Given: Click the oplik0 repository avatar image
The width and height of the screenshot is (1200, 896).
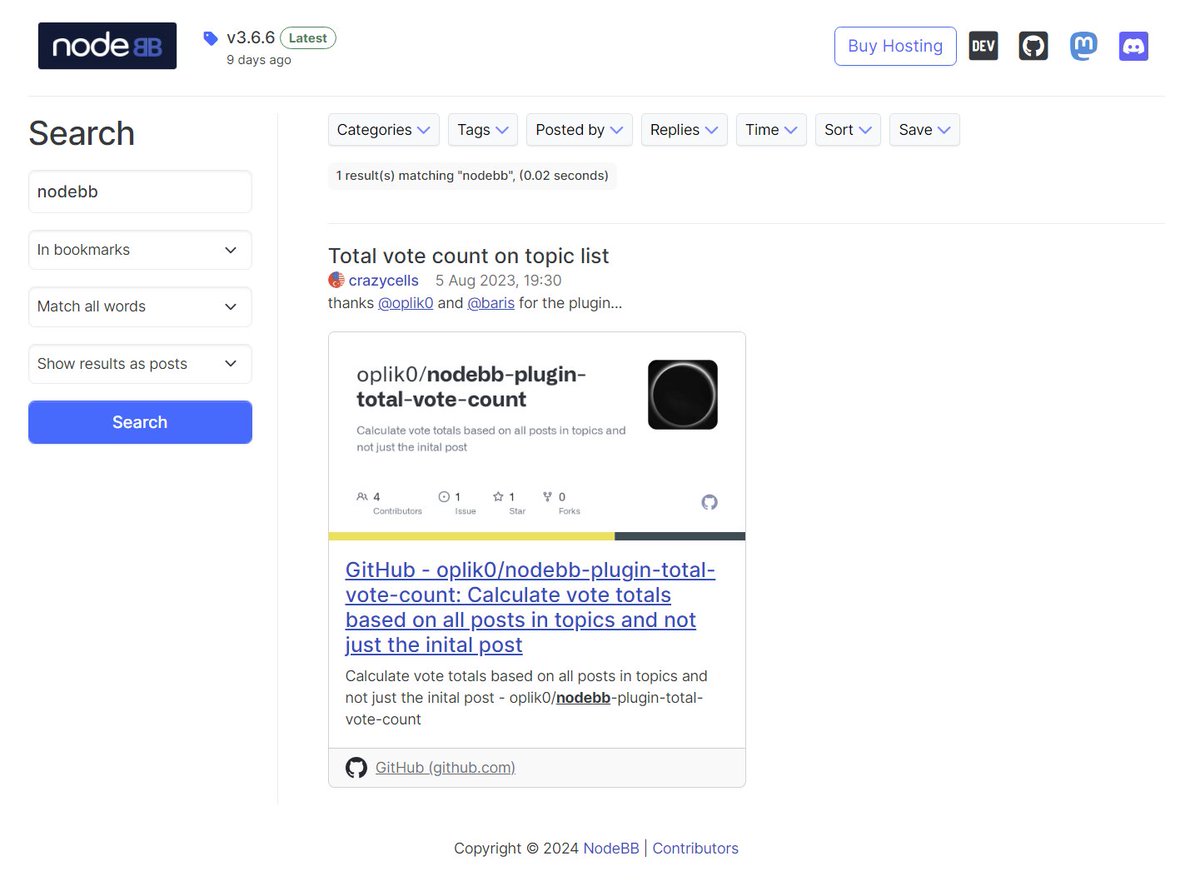Looking at the screenshot, I should coord(683,395).
